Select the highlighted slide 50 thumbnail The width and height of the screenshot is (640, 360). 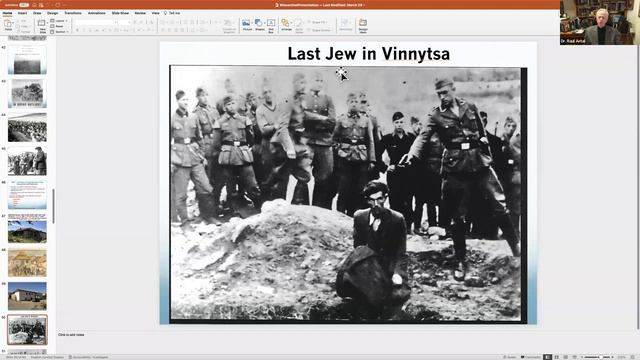click(27, 330)
